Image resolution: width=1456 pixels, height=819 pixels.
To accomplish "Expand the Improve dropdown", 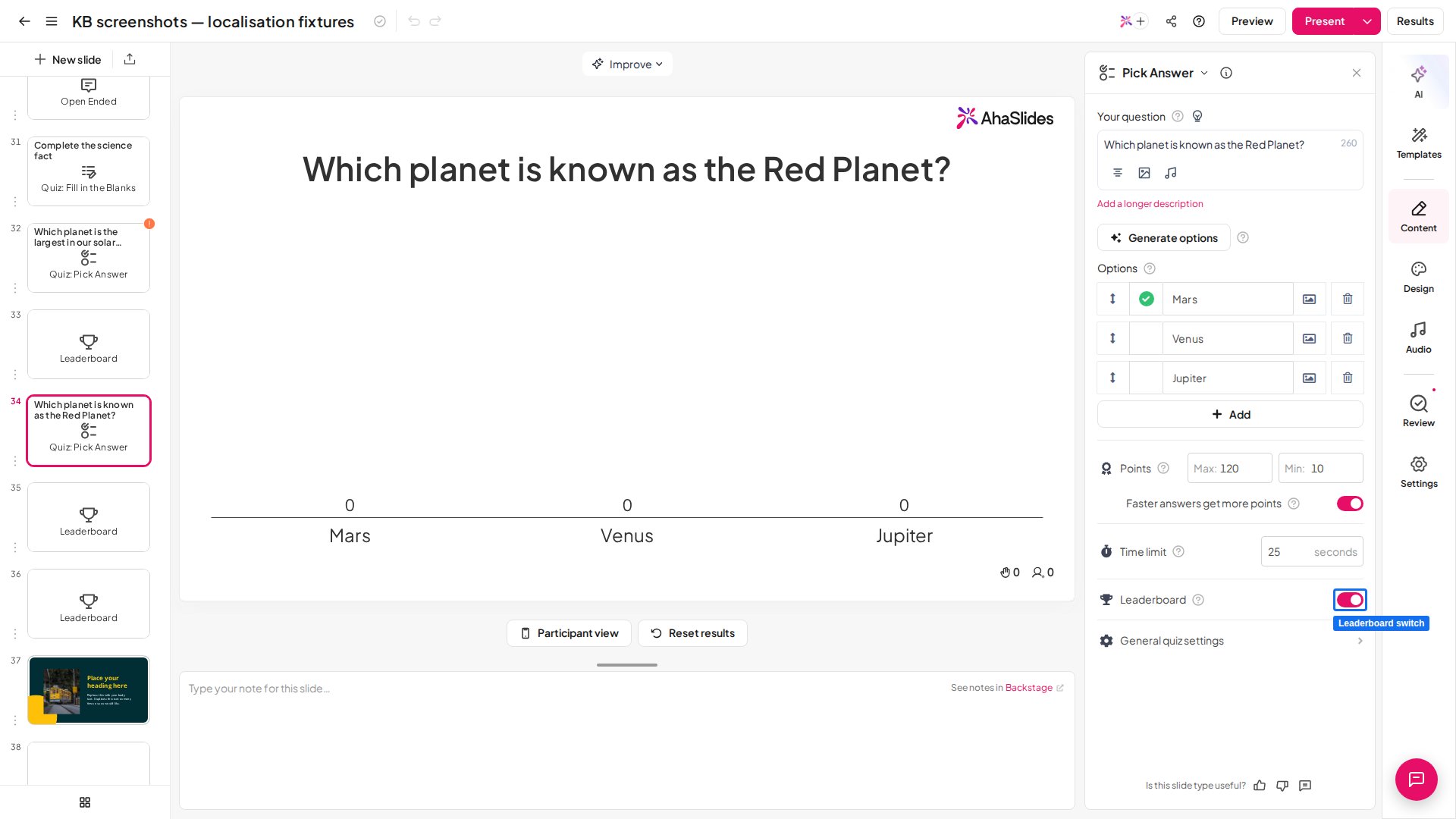I will [x=627, y=64].
